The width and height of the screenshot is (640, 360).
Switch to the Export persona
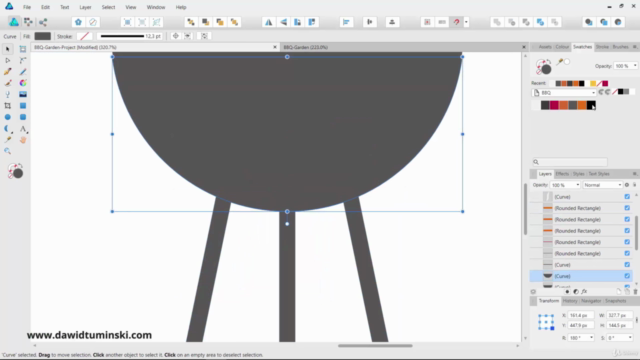click(x=43, y=22)
